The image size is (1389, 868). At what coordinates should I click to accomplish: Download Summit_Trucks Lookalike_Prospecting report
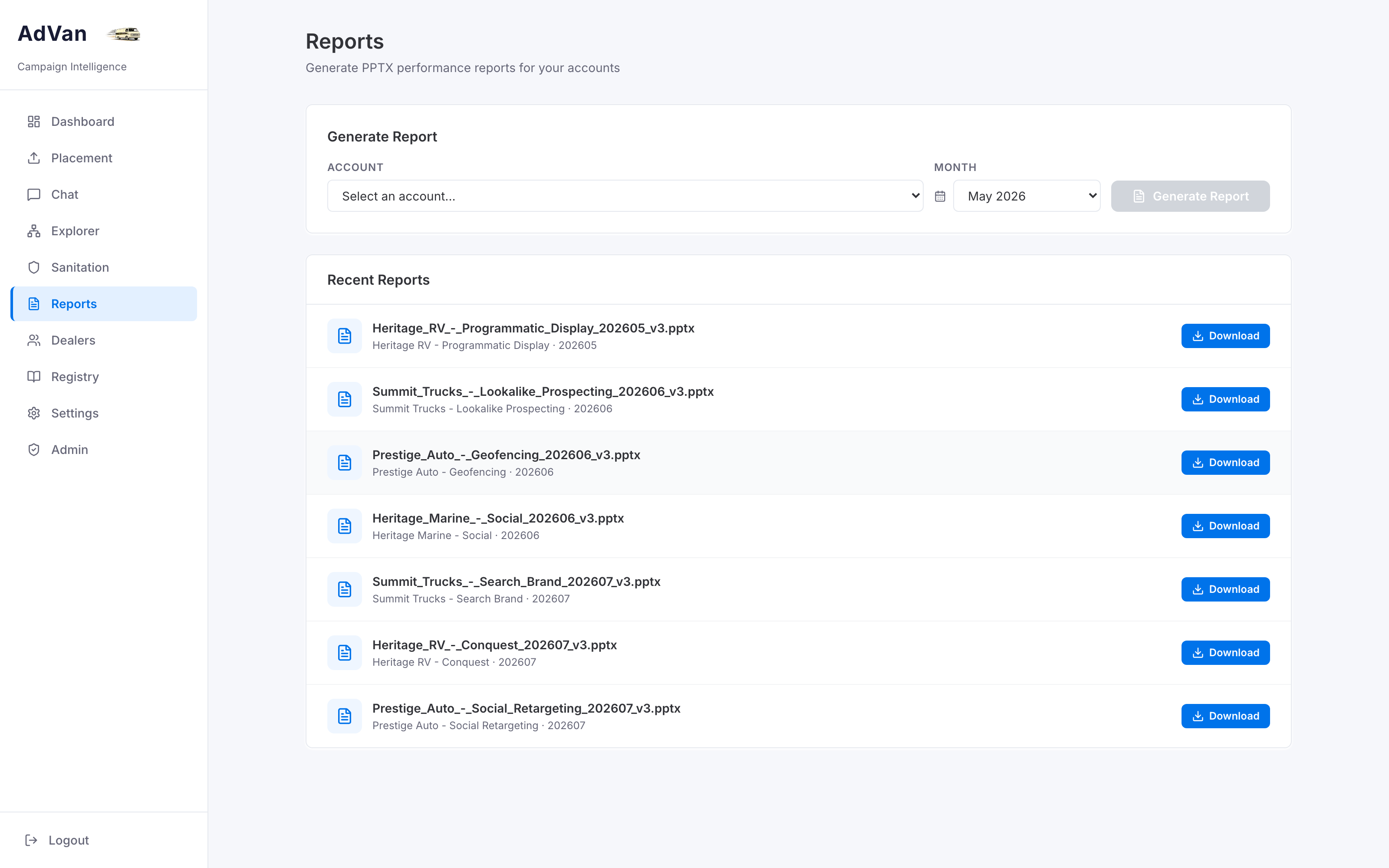pos(1225,400)
